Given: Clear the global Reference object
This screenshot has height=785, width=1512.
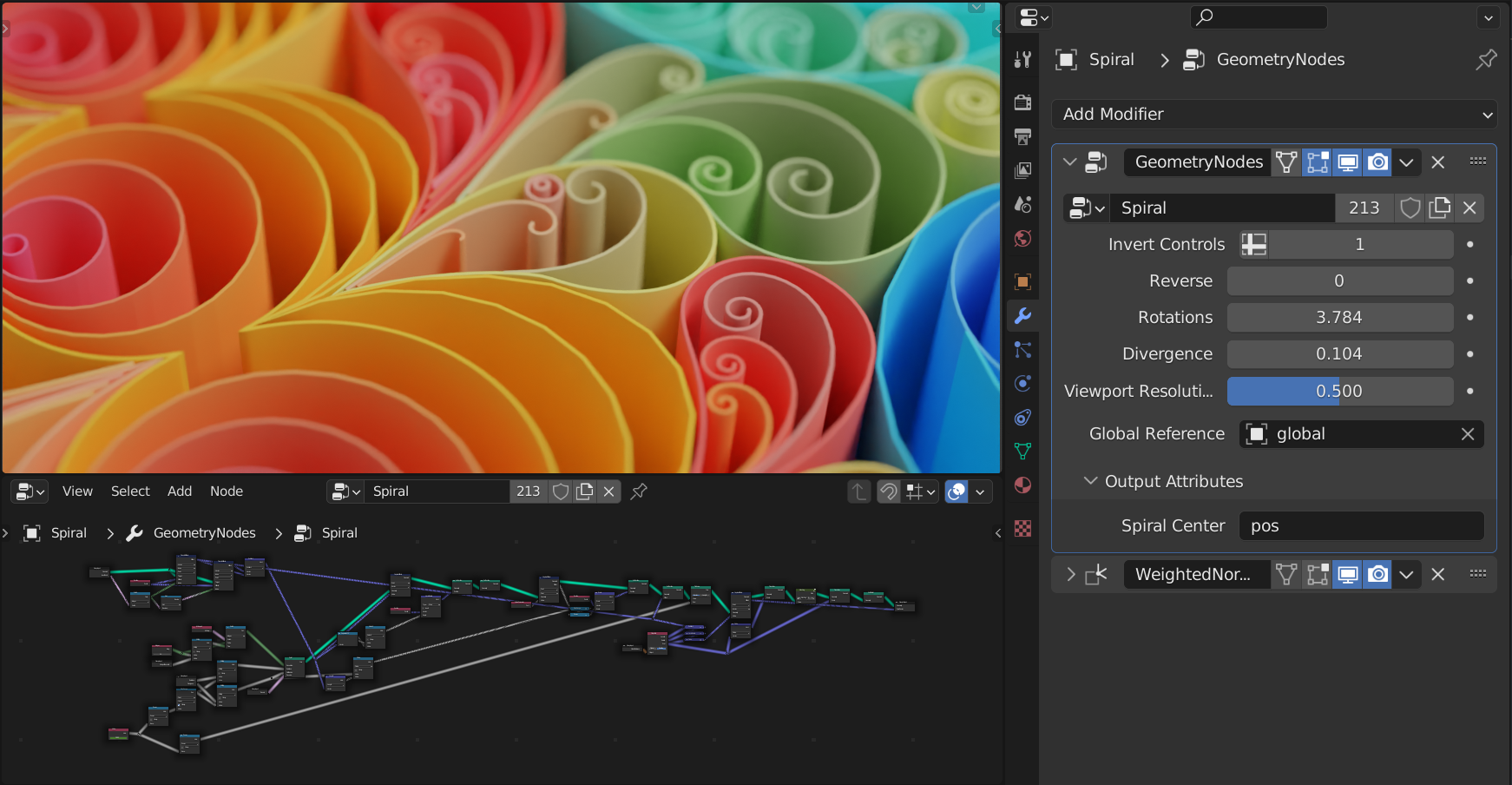Looking at the screenshot, I should click(x=1469, y=433).
